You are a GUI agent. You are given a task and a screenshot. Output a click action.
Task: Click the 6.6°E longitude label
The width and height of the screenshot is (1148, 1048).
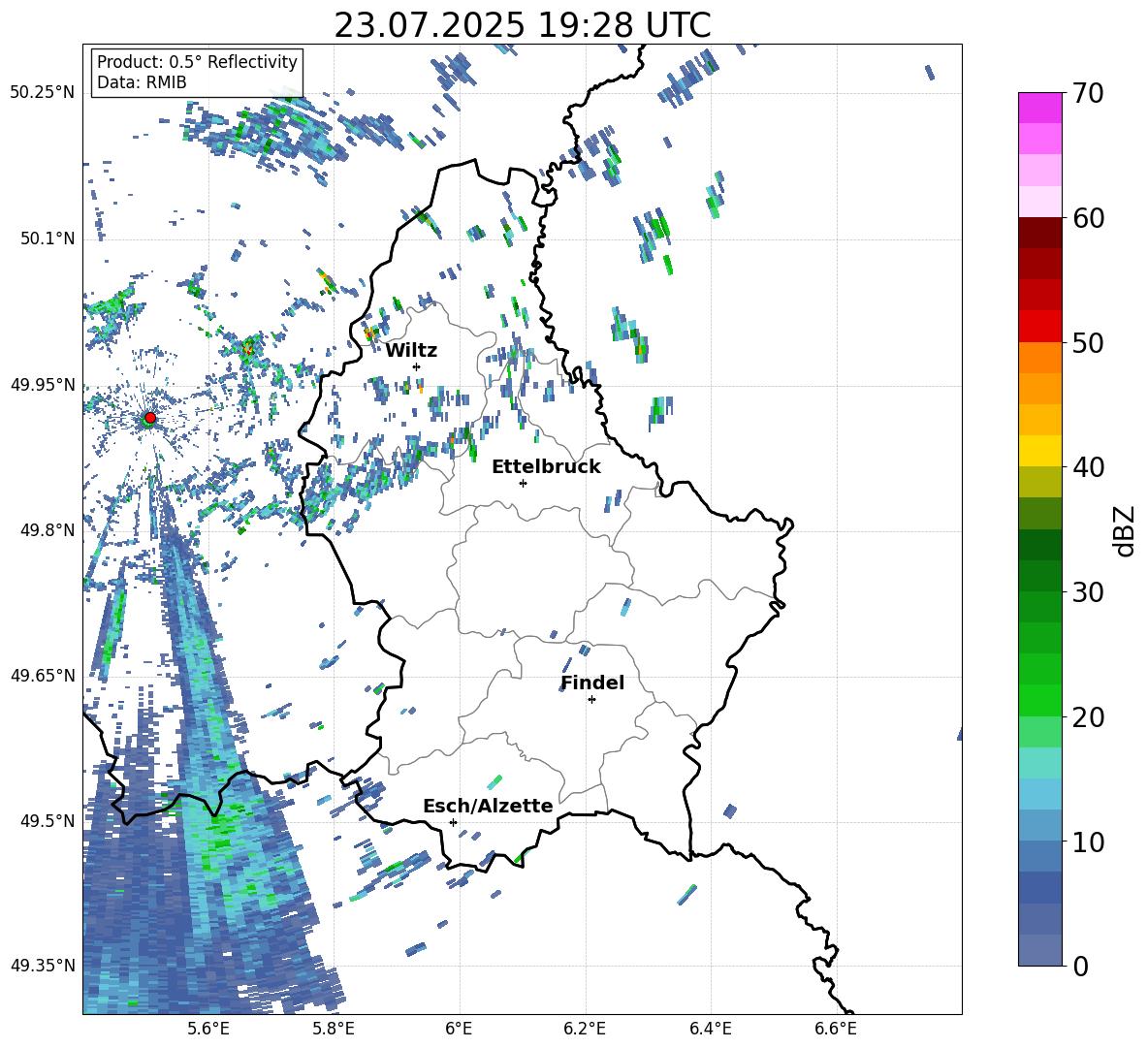tap(836, 1029)
